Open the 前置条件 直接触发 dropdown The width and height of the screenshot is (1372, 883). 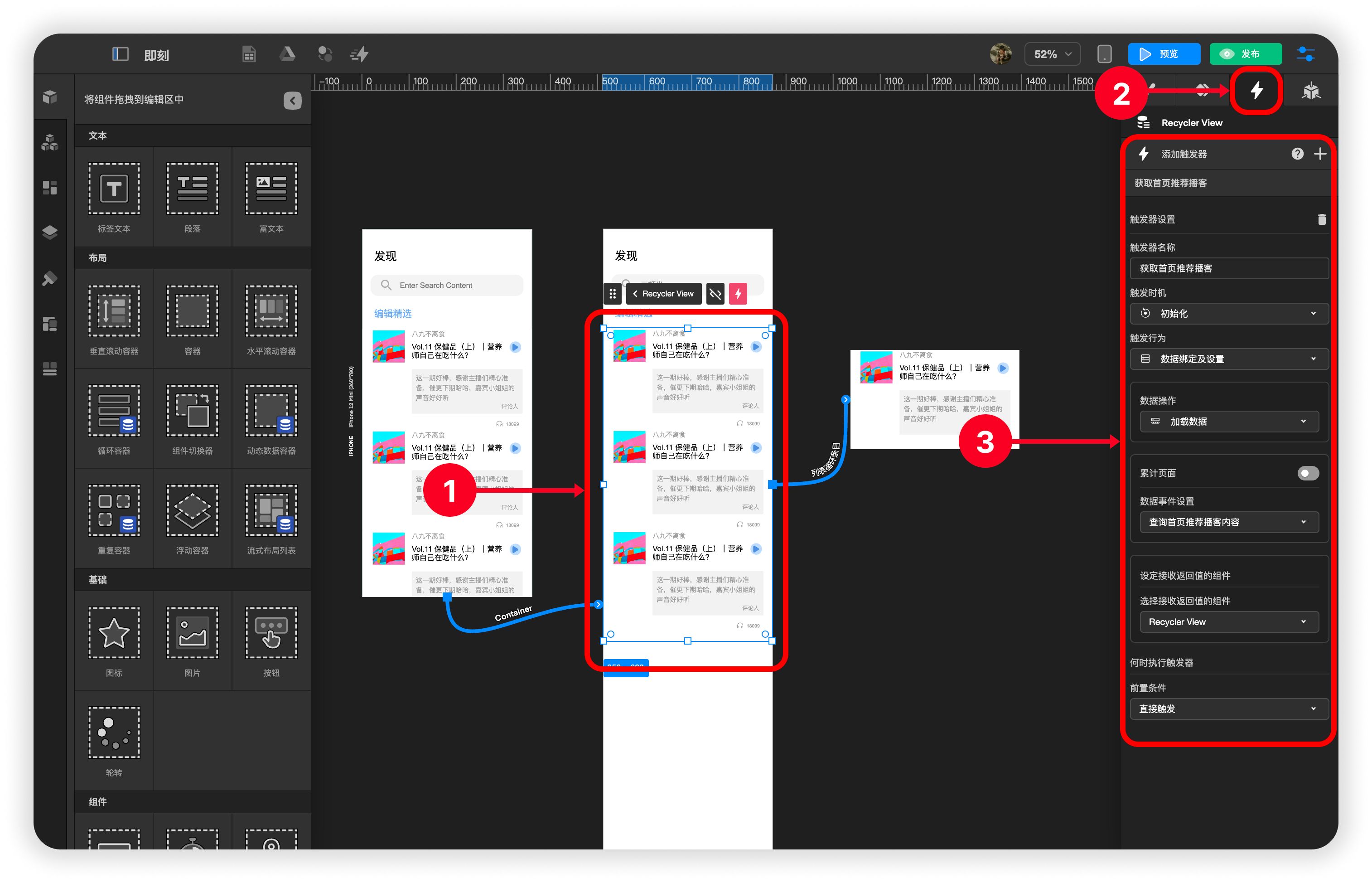(1228, 708)
